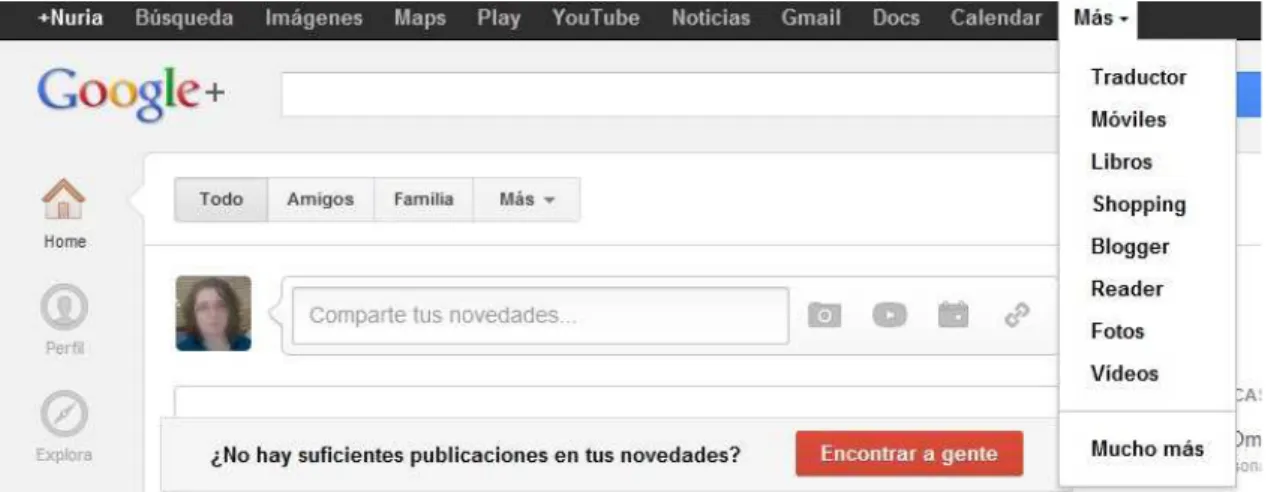Select Shopping from the Más menu
This screenshot has height=492, width=1268.
(1139, 204)
